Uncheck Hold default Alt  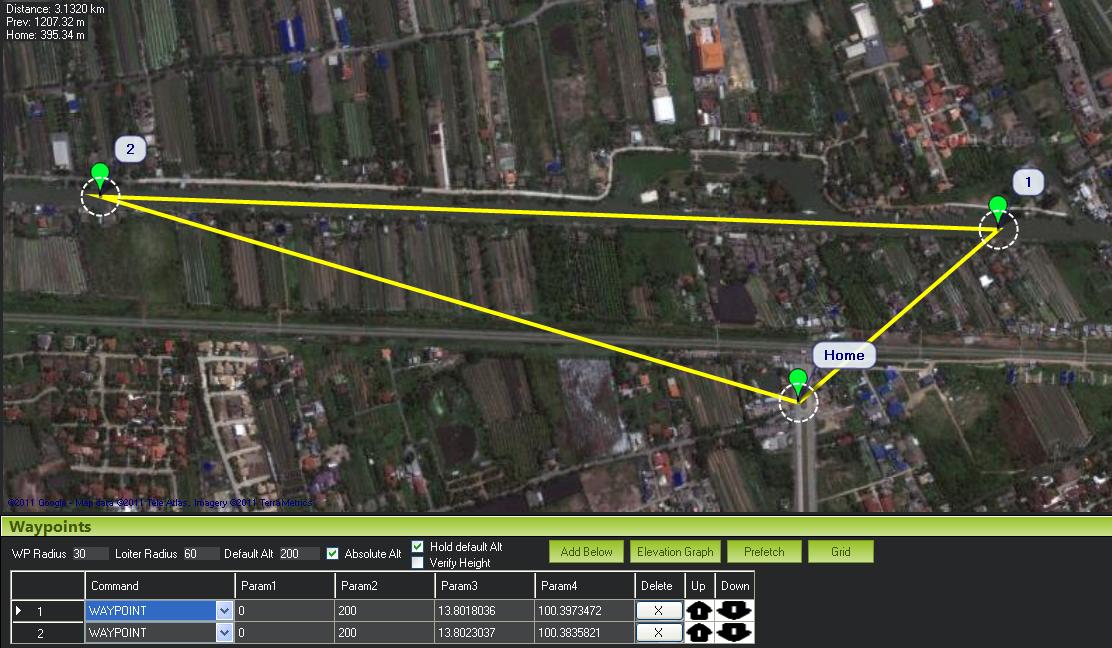click(x=418, y=546)
